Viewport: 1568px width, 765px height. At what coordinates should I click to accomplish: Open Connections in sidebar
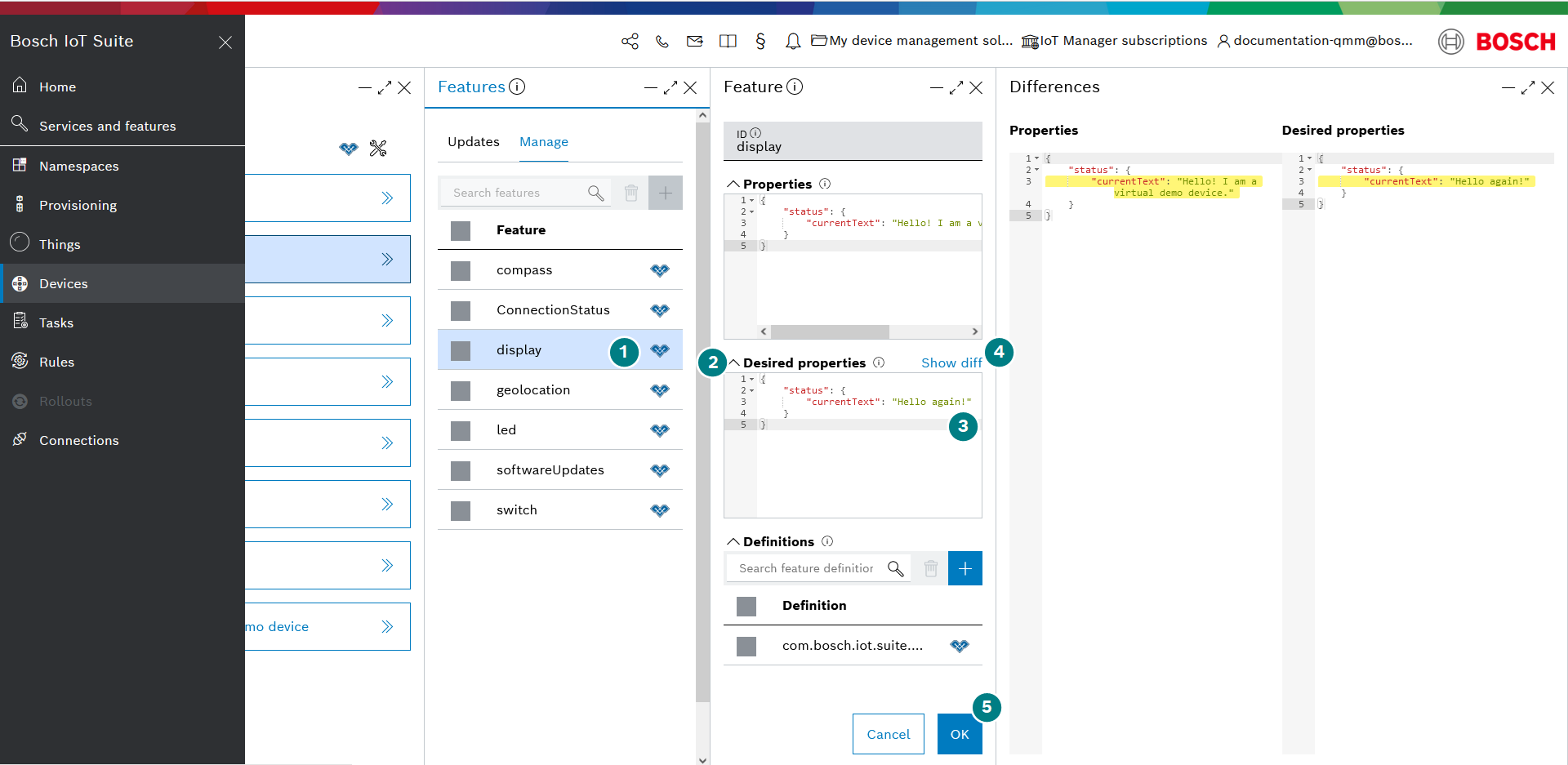(122, 440)
